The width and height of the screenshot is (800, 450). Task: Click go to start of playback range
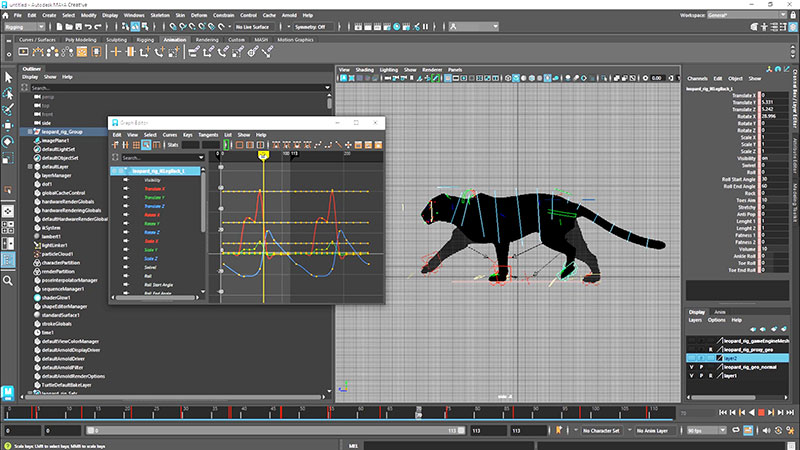tap(723, 412)
